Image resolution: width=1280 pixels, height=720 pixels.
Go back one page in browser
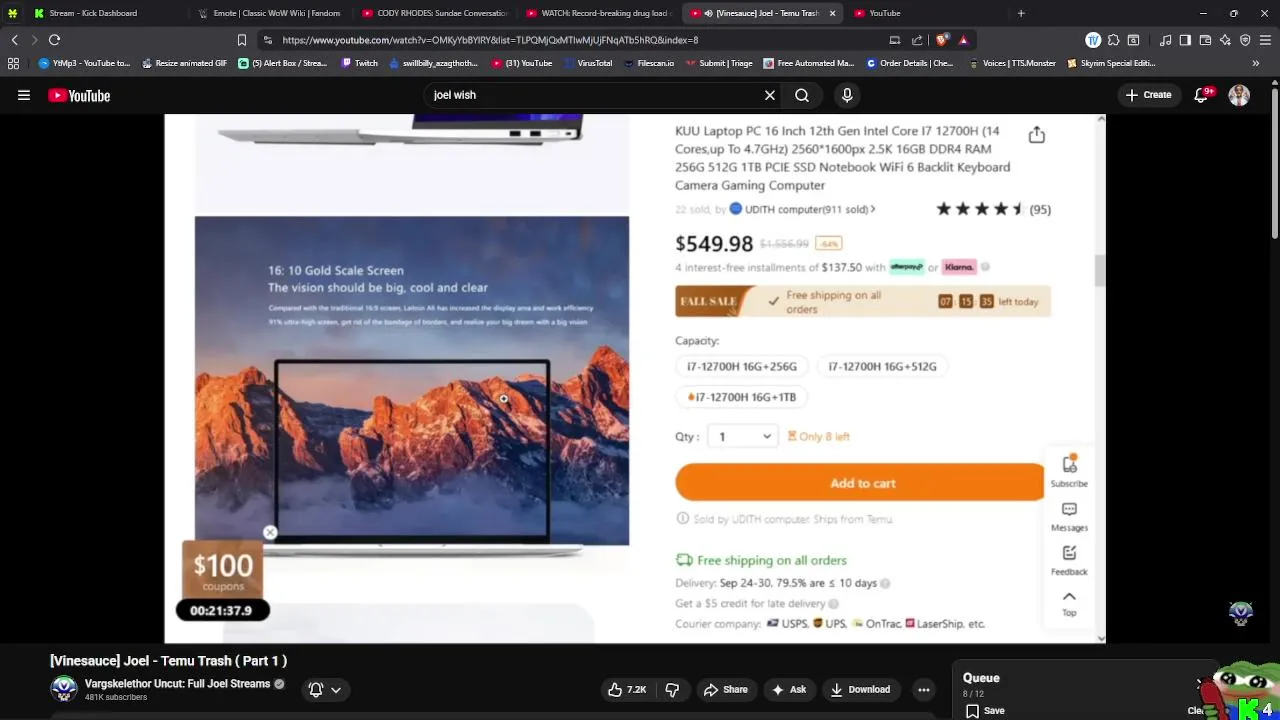(x=14, y=40)
